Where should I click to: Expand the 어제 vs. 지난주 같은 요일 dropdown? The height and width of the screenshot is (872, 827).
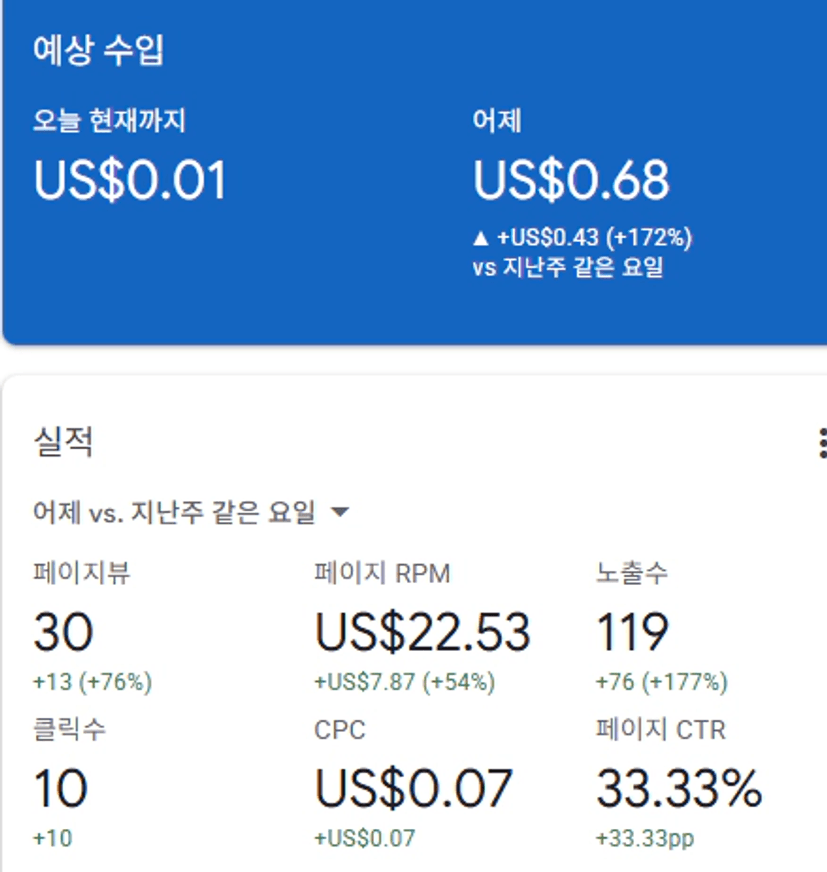point(339,513)
